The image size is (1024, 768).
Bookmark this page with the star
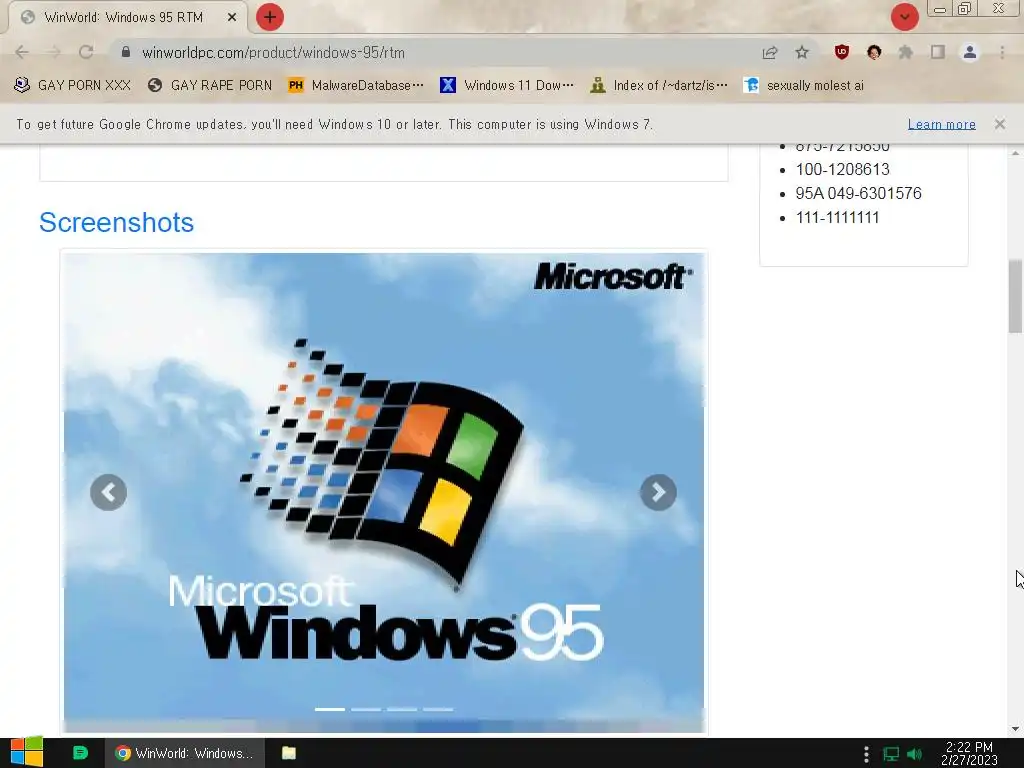(x=802, y=52)
